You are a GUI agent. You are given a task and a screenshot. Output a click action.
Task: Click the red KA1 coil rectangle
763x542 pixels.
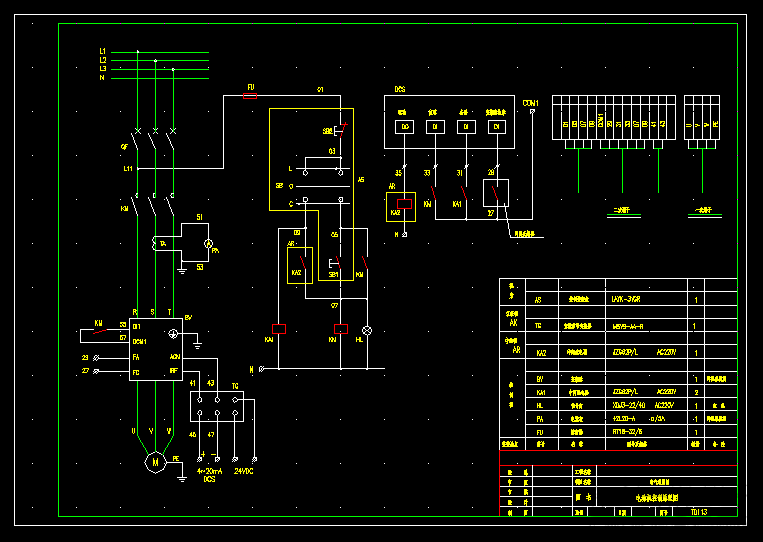pyautogui.click(x=279, y=329)
